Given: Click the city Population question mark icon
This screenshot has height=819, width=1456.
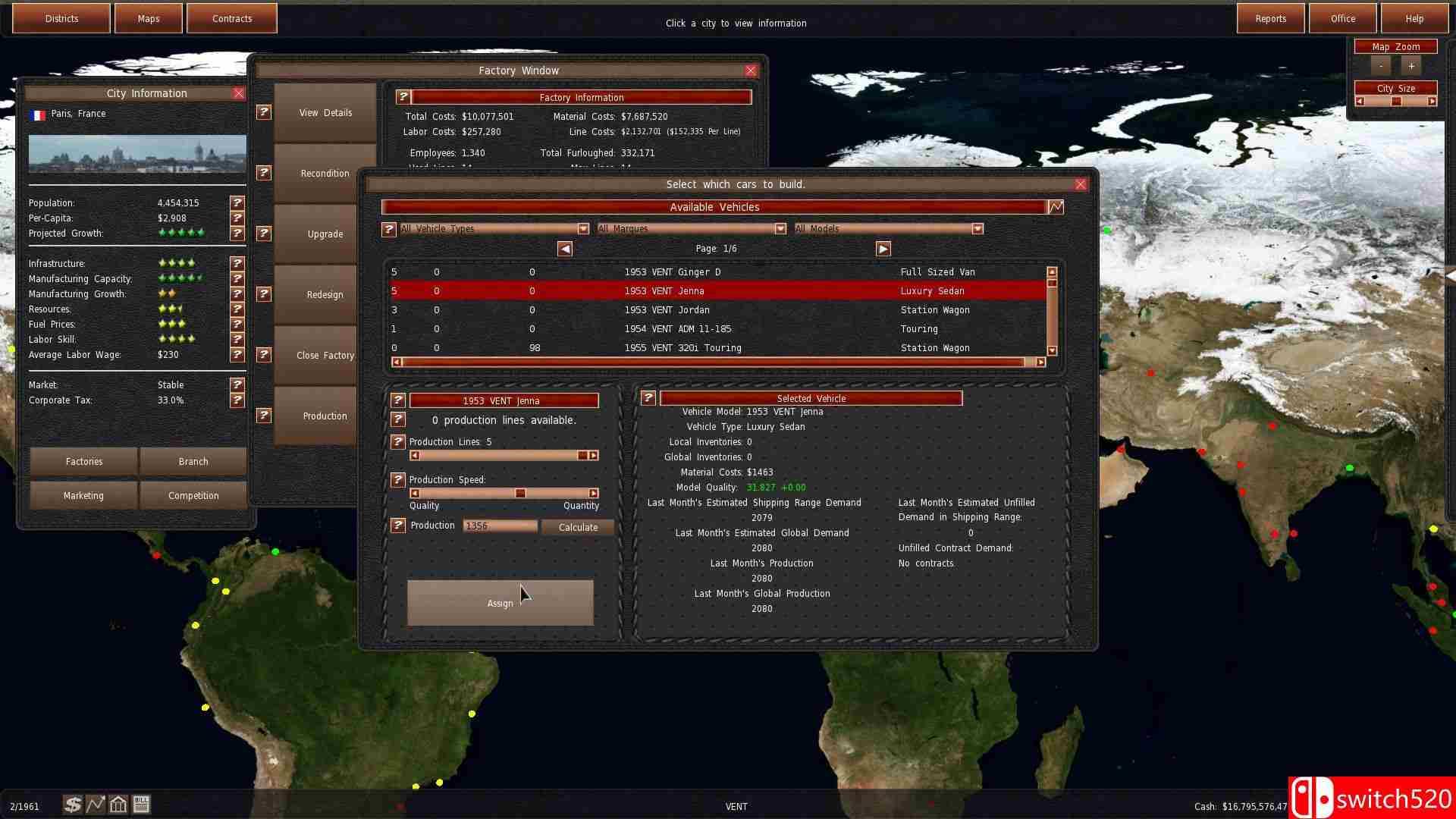Looking at the screenshot, I should coord(237,202).
